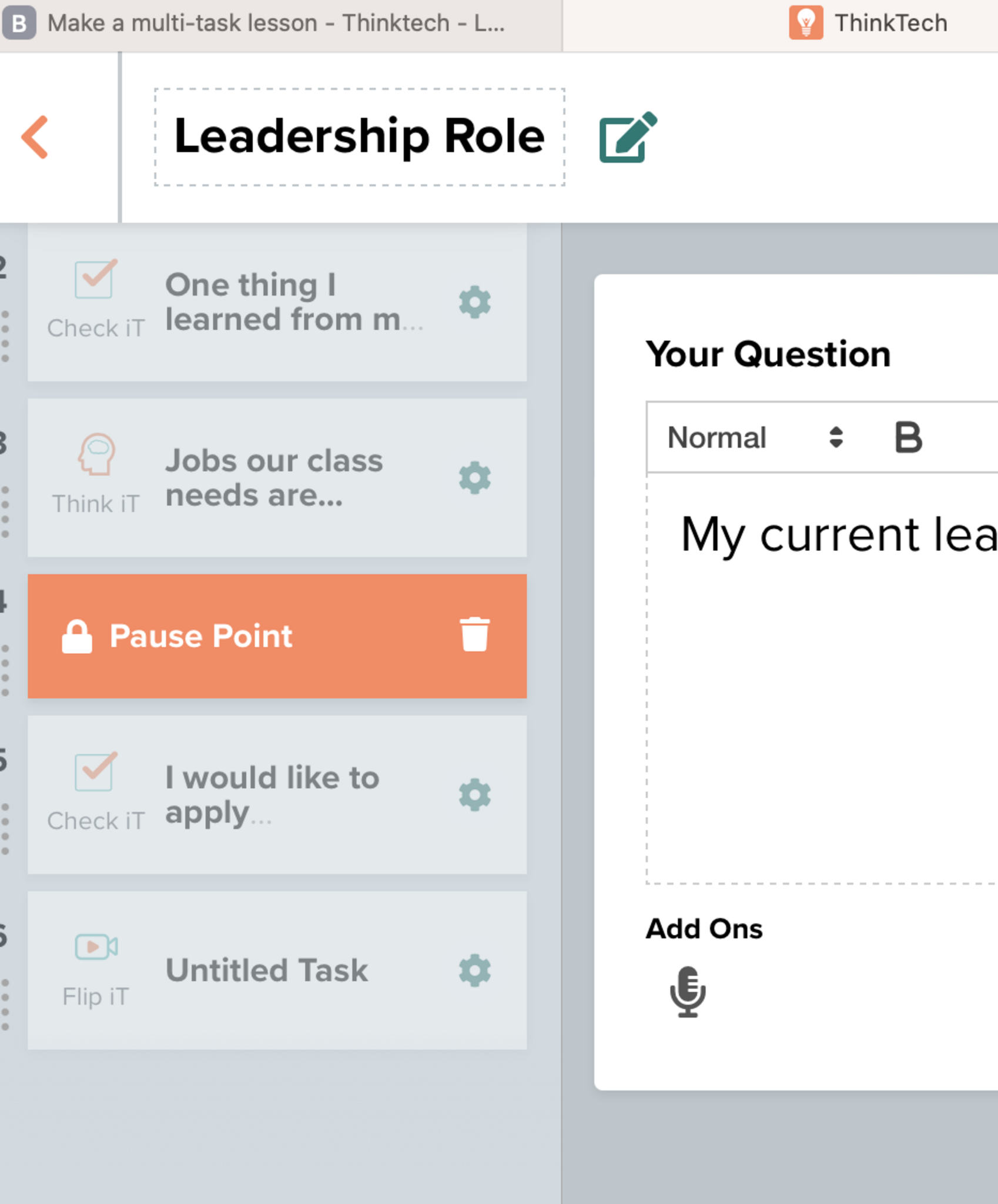This screenshot has width=998, height=1204.
Task: Click the Pause Point lock icon
Action: pyautogui.click(x=77, y=636)
